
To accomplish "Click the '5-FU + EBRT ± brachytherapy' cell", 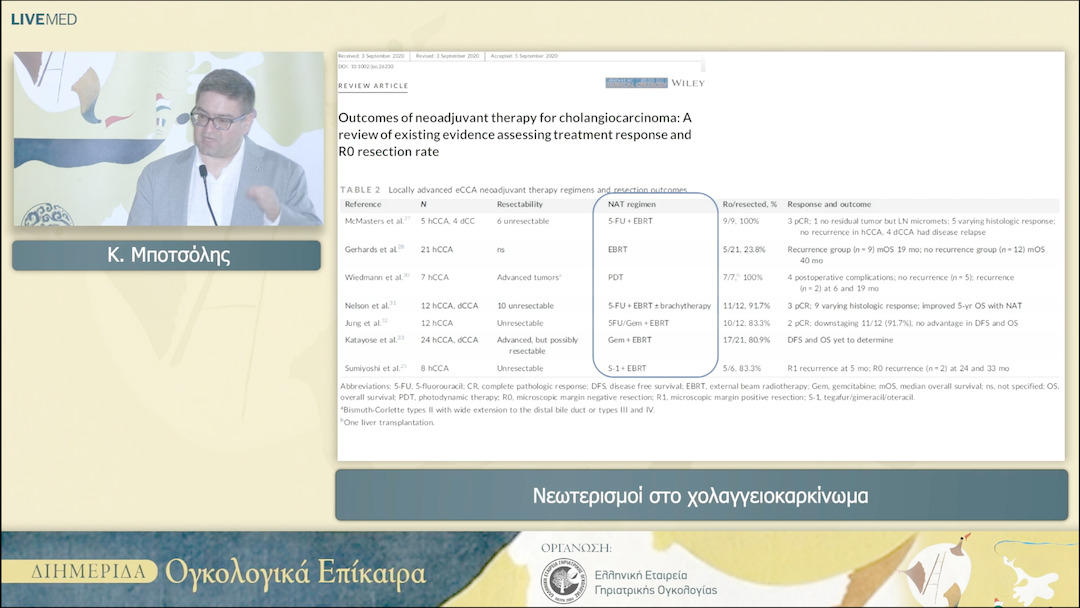I will (x=659, y=306).
